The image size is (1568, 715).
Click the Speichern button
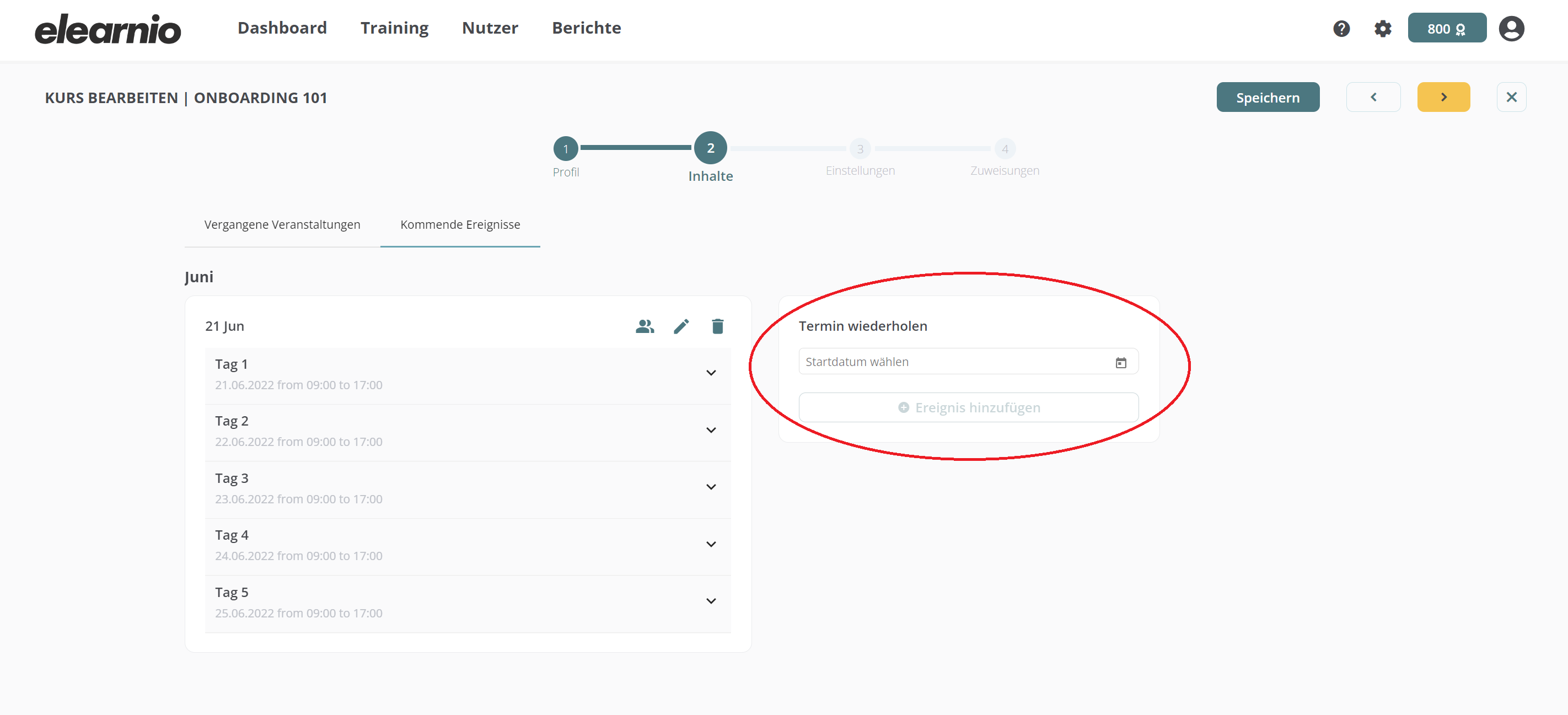click(1268, 98)
